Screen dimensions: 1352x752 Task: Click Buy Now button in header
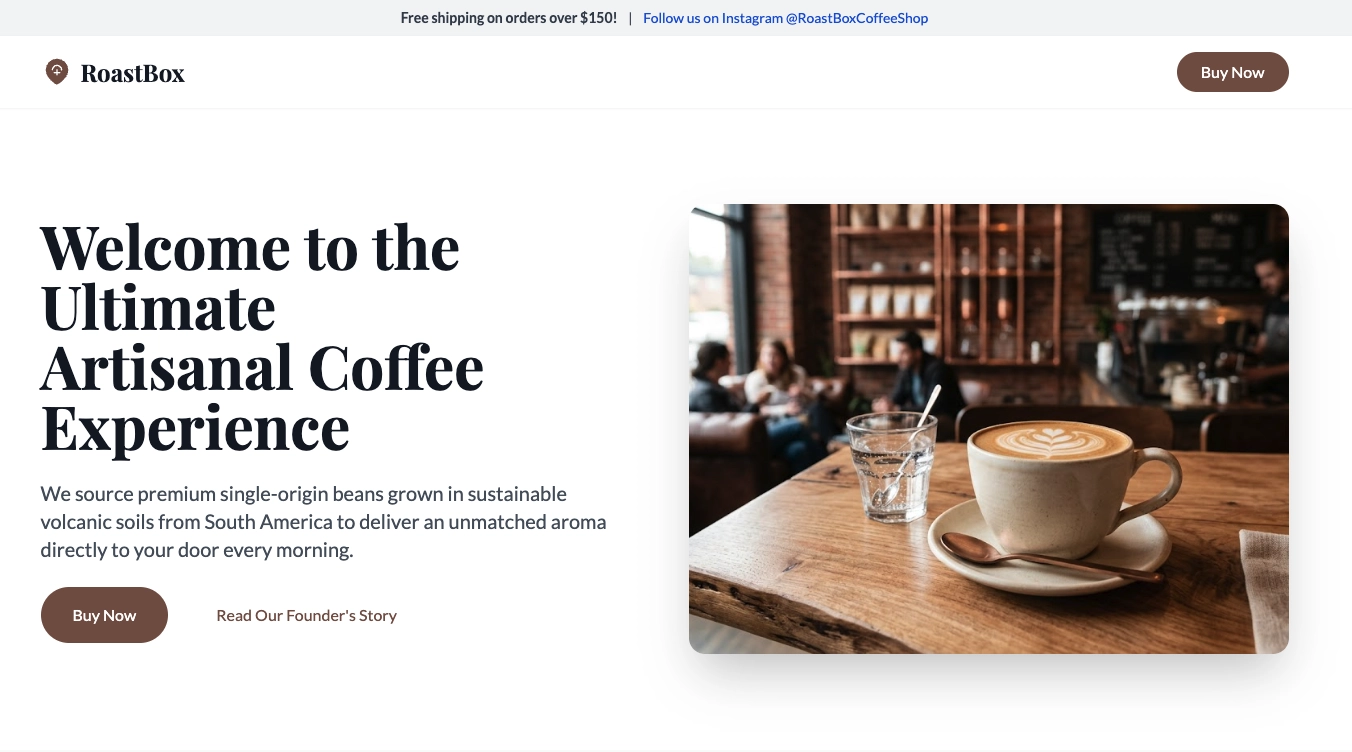1232,72
